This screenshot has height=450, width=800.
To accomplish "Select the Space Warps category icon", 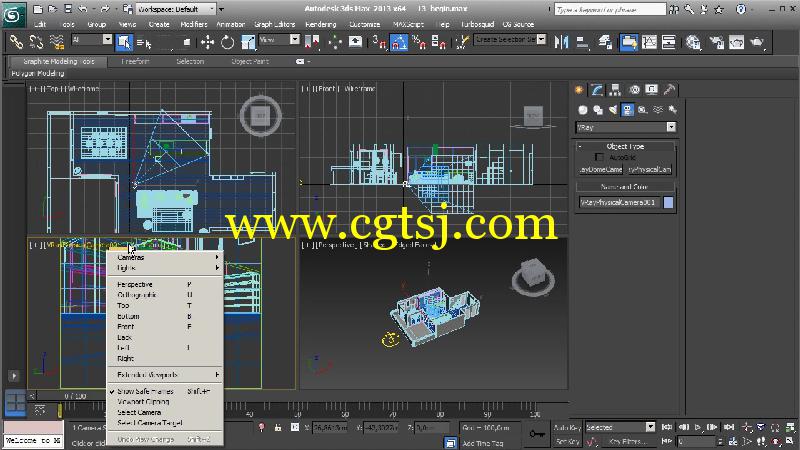I will point(658,110).
